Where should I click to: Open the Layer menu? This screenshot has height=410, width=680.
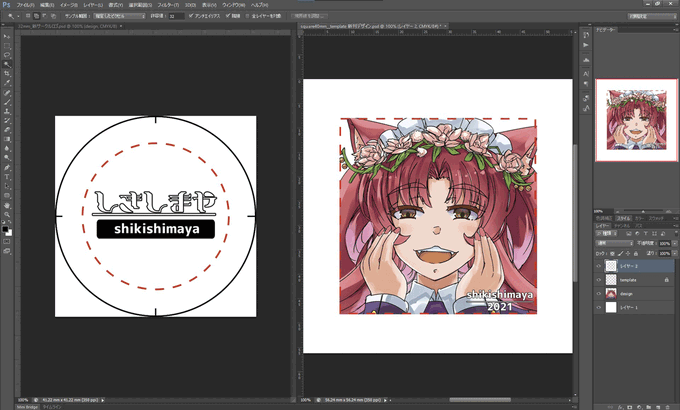pos(93,5)
